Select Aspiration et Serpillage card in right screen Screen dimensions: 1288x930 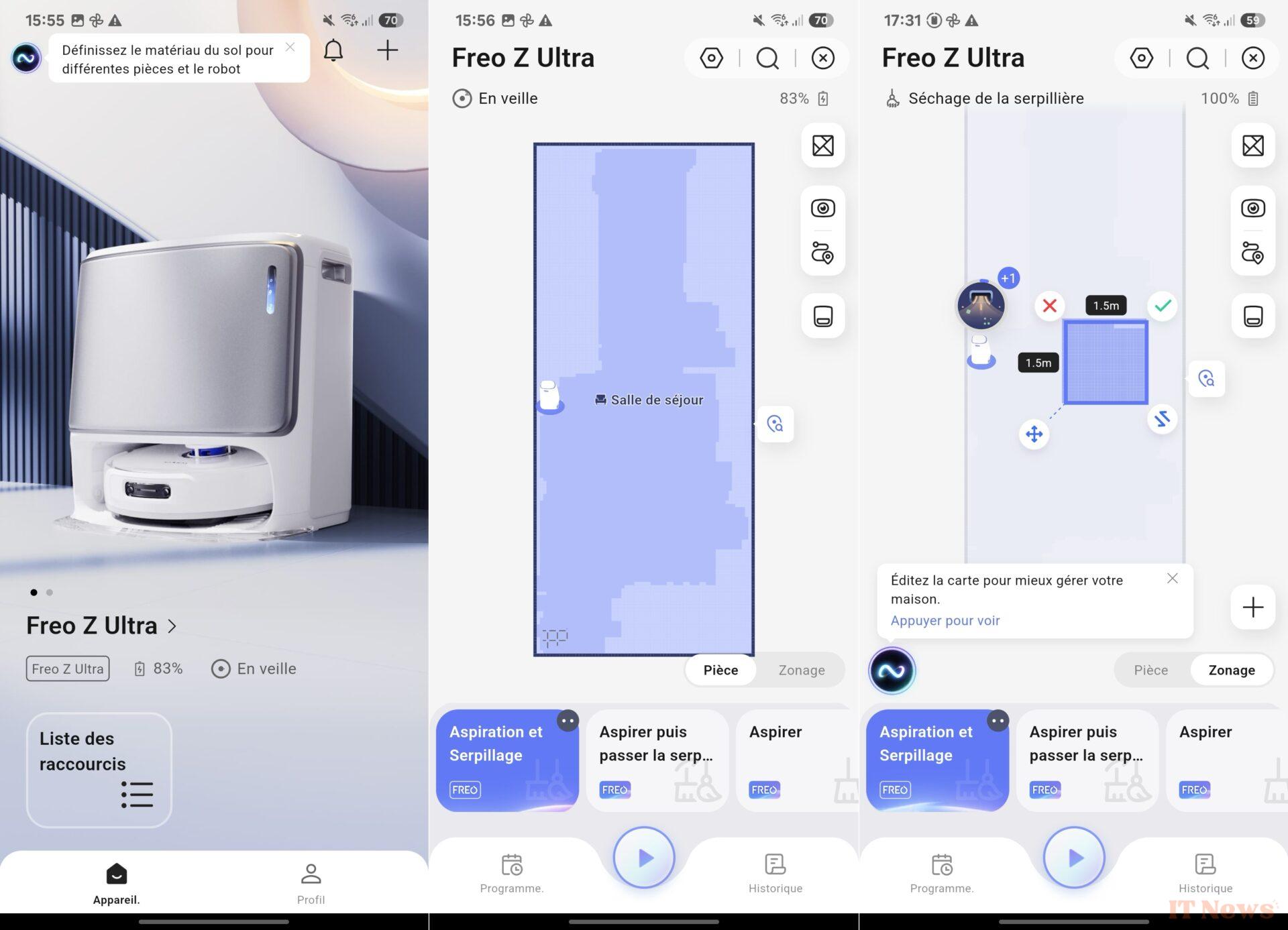[938, 760]
